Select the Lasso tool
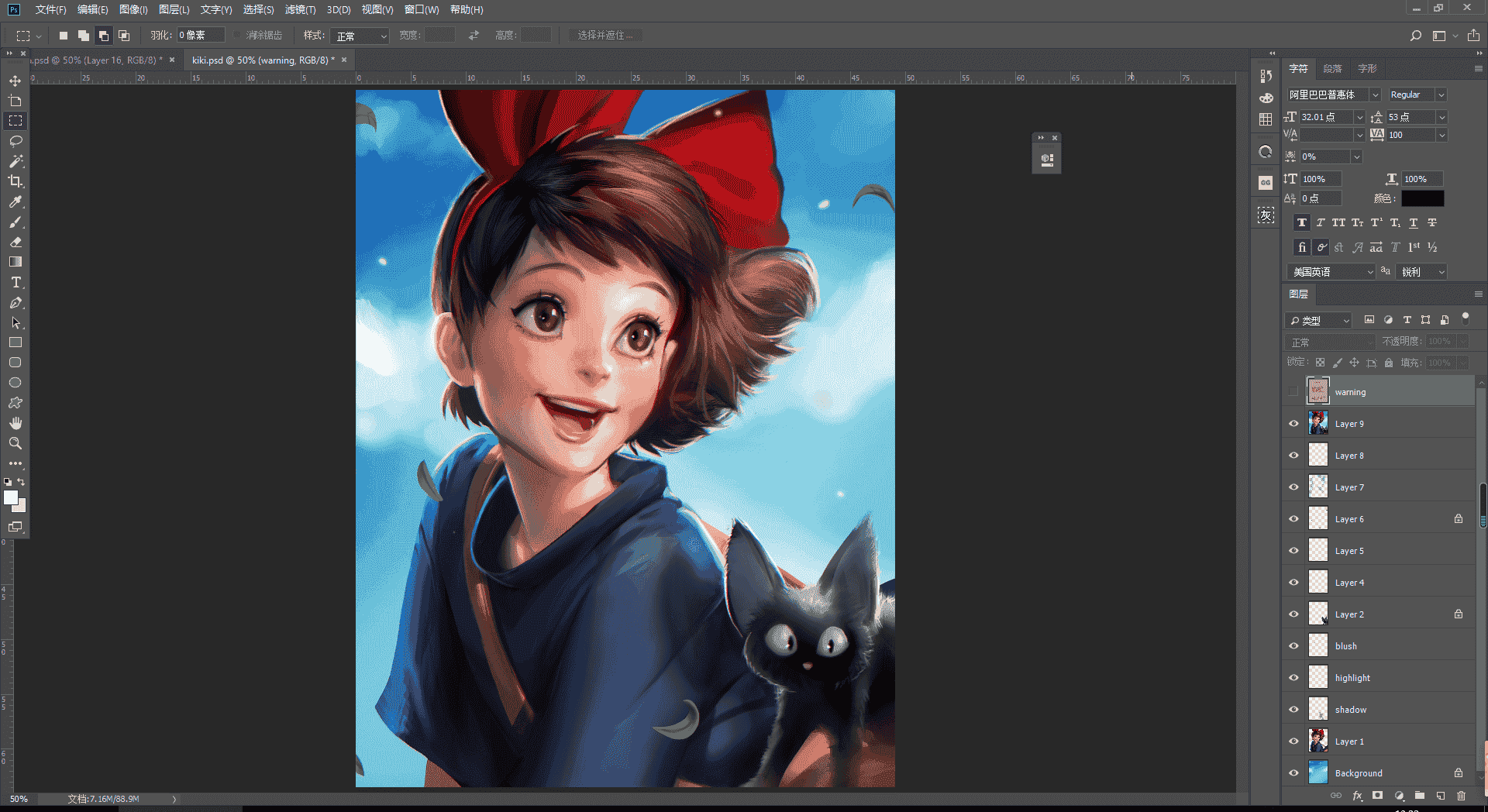 (15, 141)
